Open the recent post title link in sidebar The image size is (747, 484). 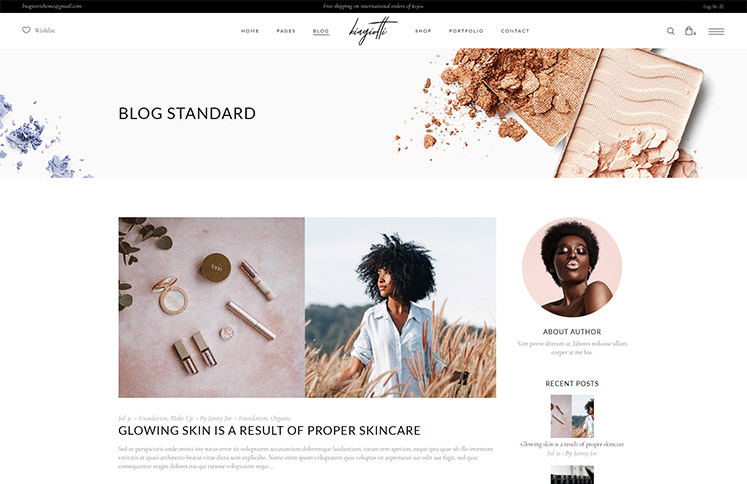(x=572, y=444)
